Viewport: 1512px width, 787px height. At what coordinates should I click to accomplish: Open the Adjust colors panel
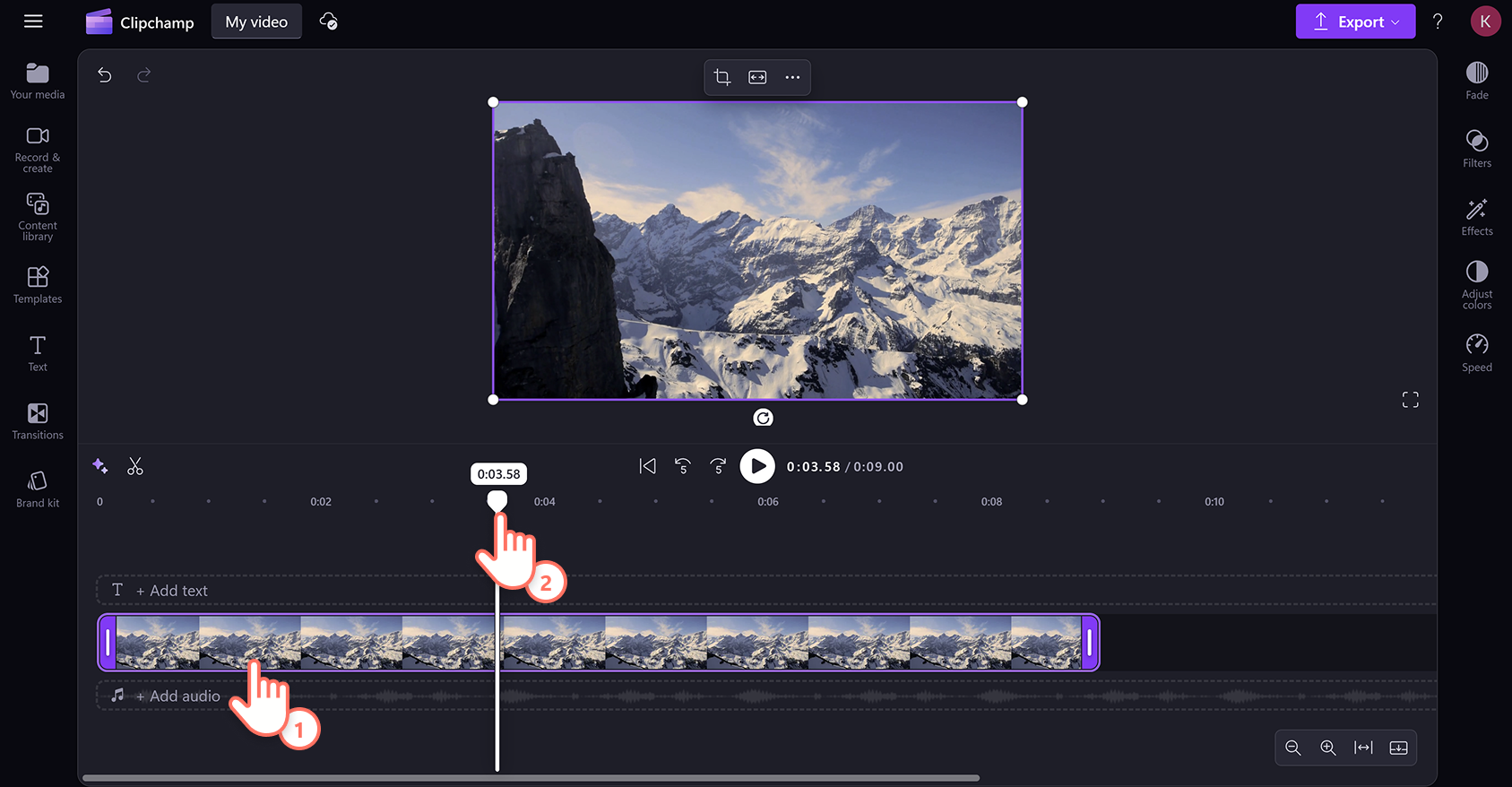1476,285
